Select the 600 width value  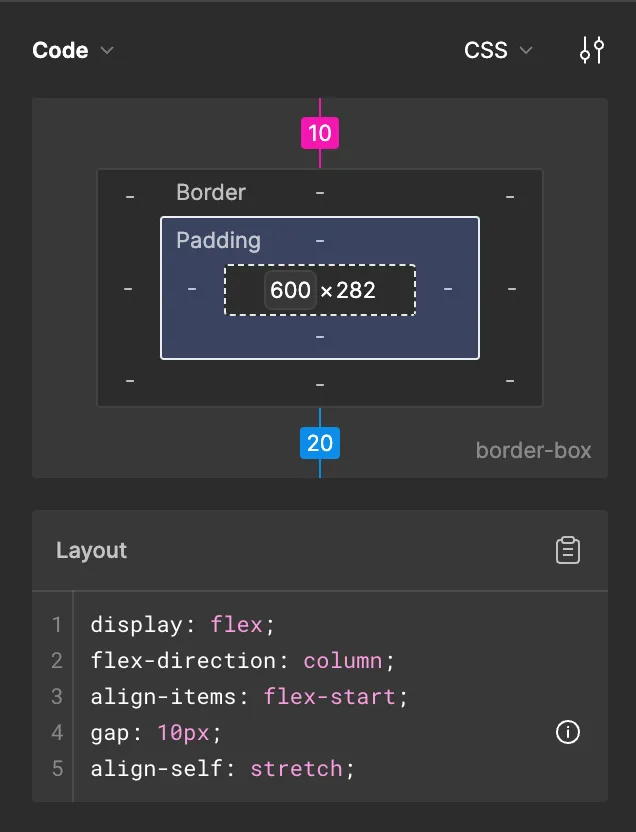tap(290, 290)
